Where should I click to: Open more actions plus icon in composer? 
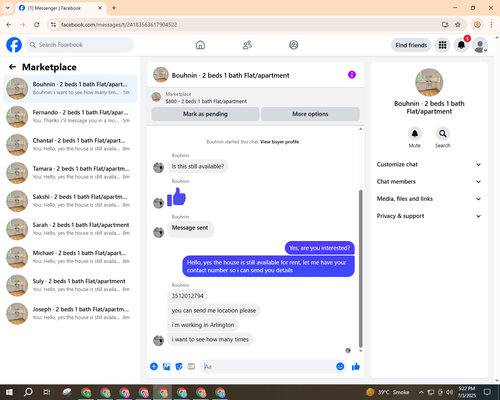(x=154, y=367)
